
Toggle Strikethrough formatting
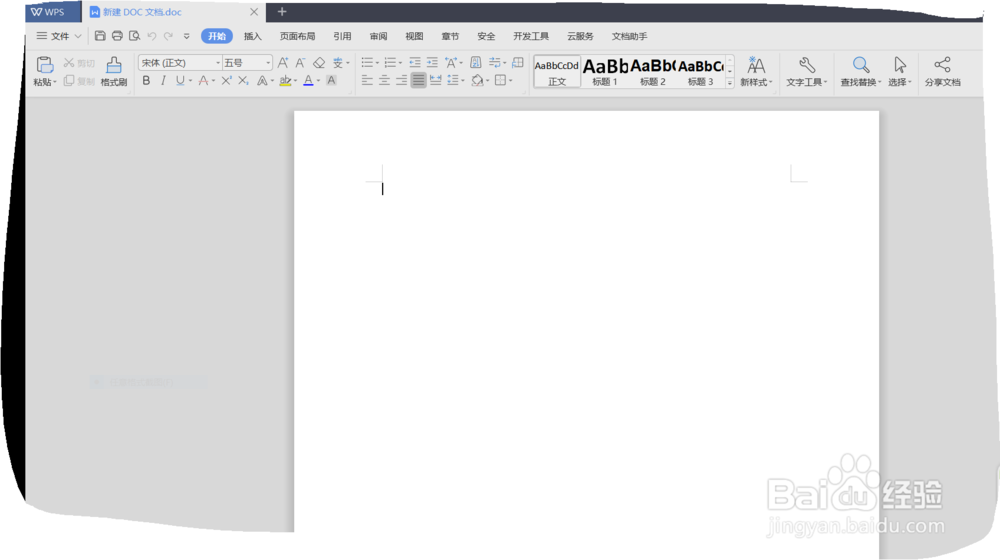coord(203,80)
